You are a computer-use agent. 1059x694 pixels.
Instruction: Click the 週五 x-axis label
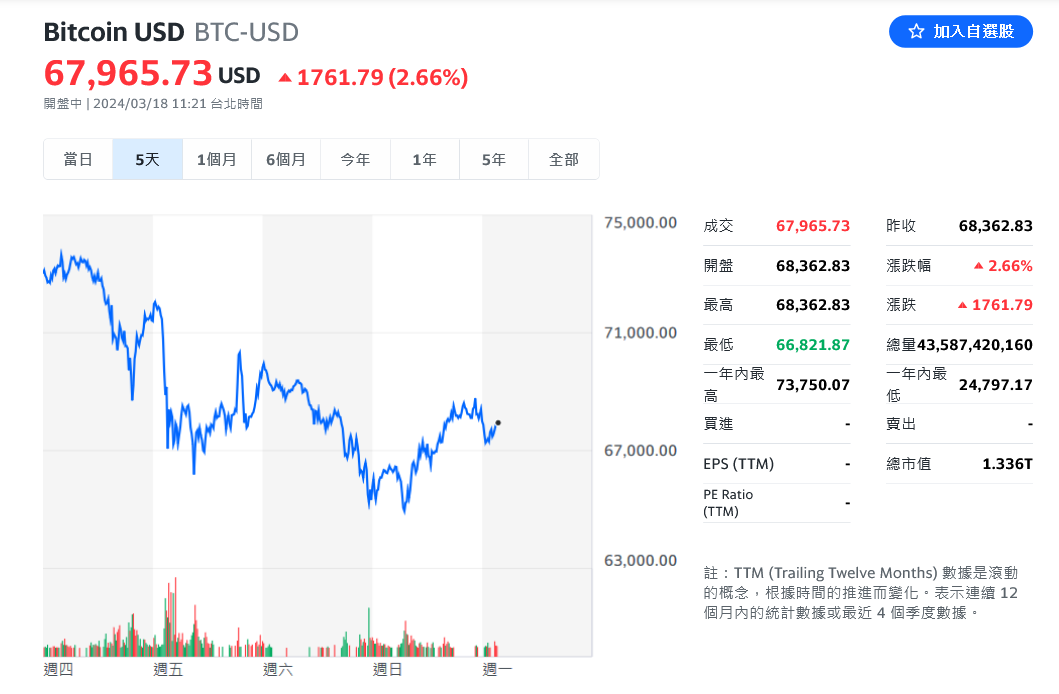tap(168, 670)
